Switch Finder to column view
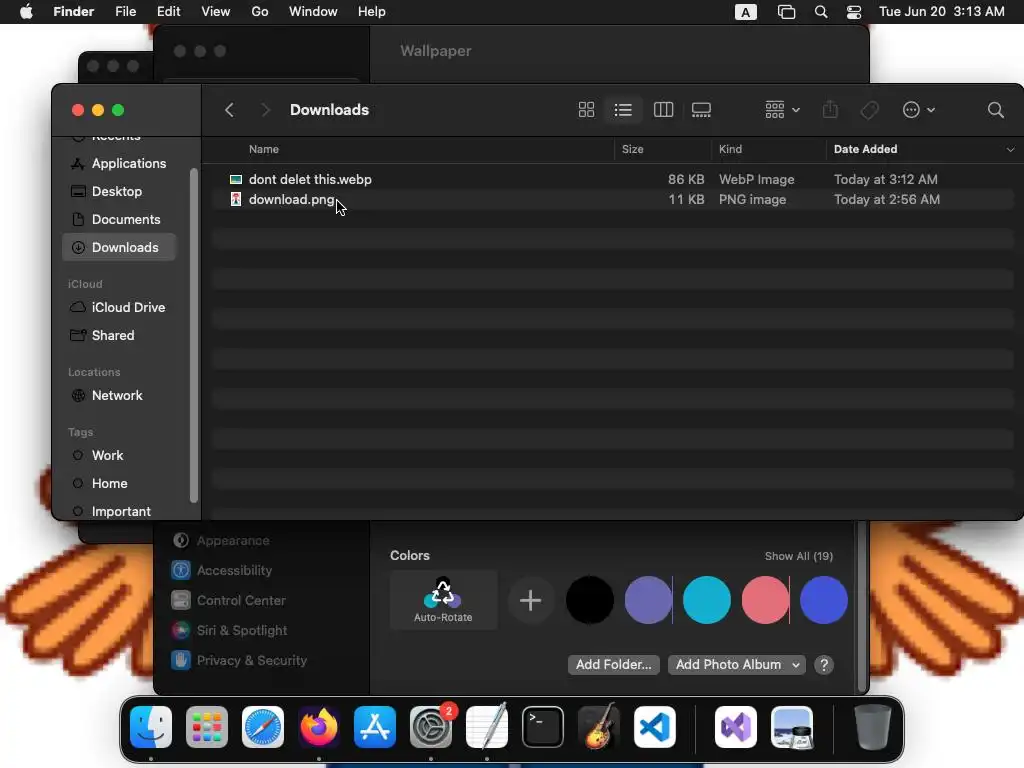 [x=663, y=110]
